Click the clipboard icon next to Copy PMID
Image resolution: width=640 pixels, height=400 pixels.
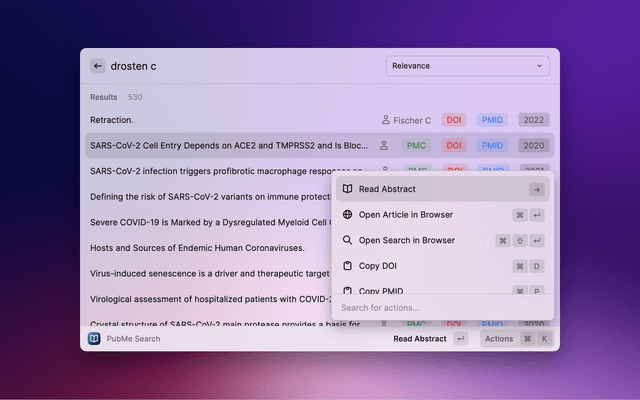pyautogui.click(x=347, y=290)
